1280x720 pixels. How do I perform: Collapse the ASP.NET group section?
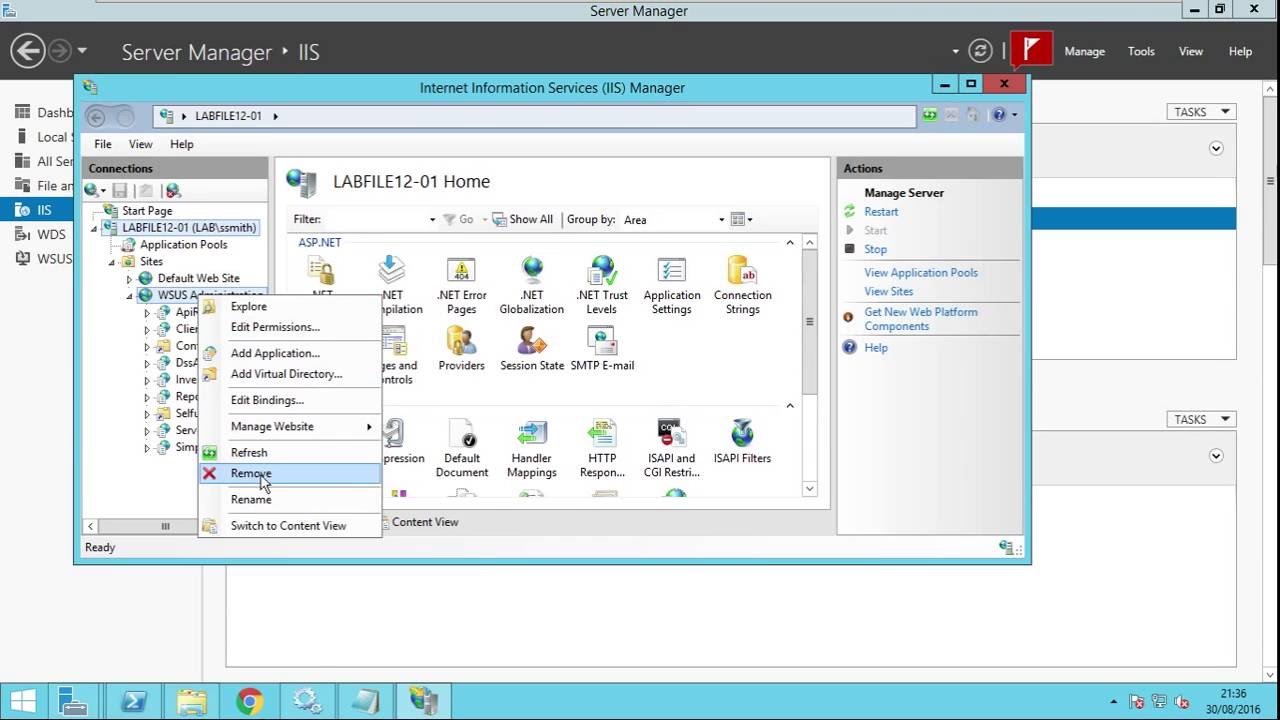(790, 243)
